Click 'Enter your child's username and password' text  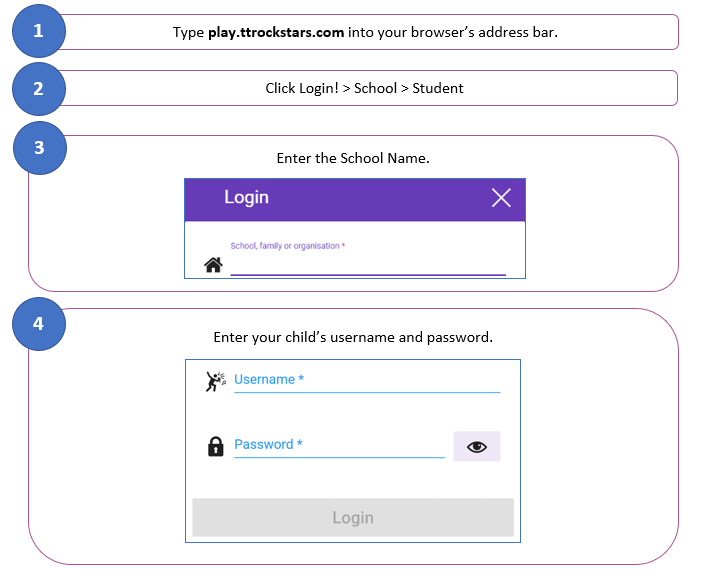coord(353,337)
